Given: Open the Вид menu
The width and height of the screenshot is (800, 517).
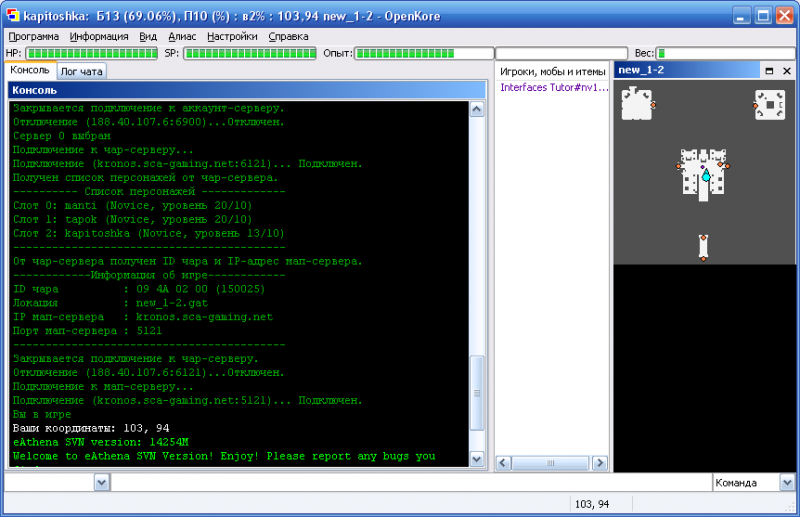Looking at the screenshot, I should point(148,37).
